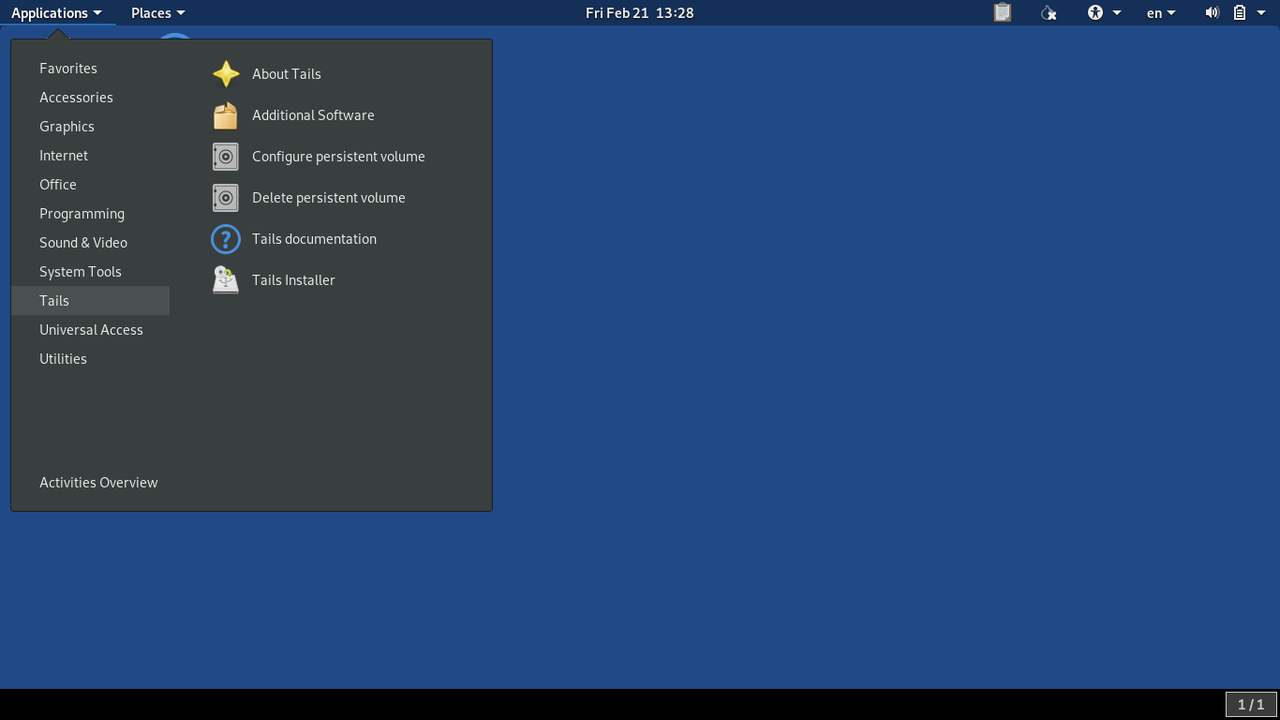
Task: Open Delete persistent volume by its label
Action: point(328,197)
